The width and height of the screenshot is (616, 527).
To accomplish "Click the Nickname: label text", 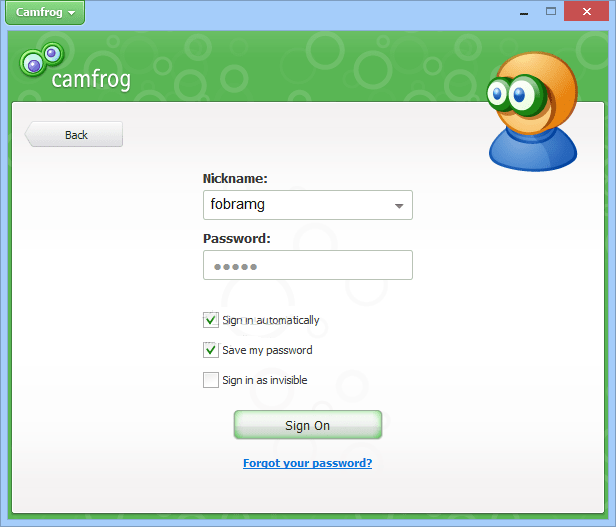I will pyautogui.click(x=235, y=179).
